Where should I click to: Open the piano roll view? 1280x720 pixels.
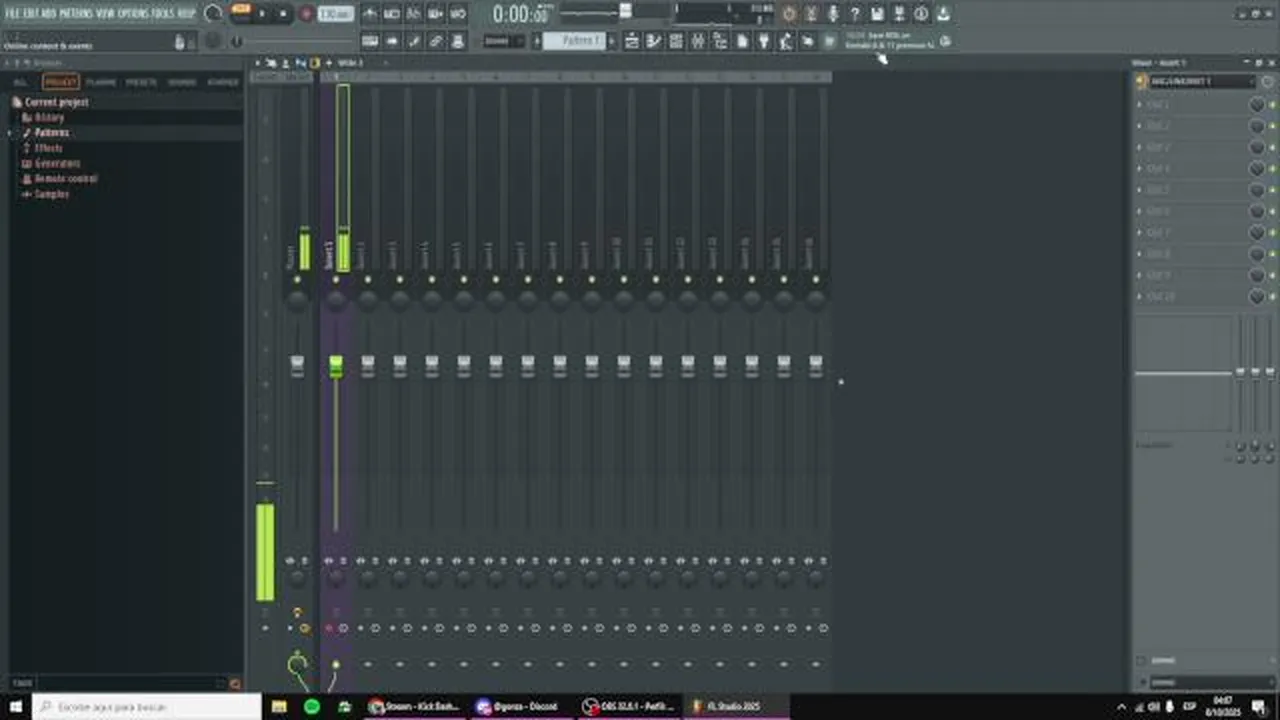point(654,41)
